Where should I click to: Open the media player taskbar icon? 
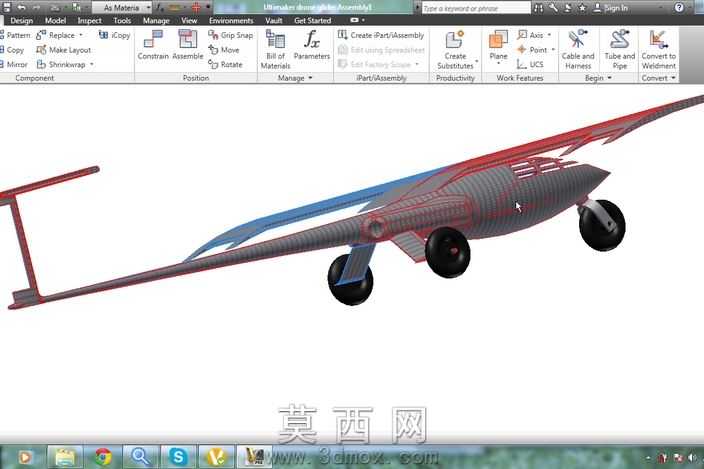click(26, 457)
